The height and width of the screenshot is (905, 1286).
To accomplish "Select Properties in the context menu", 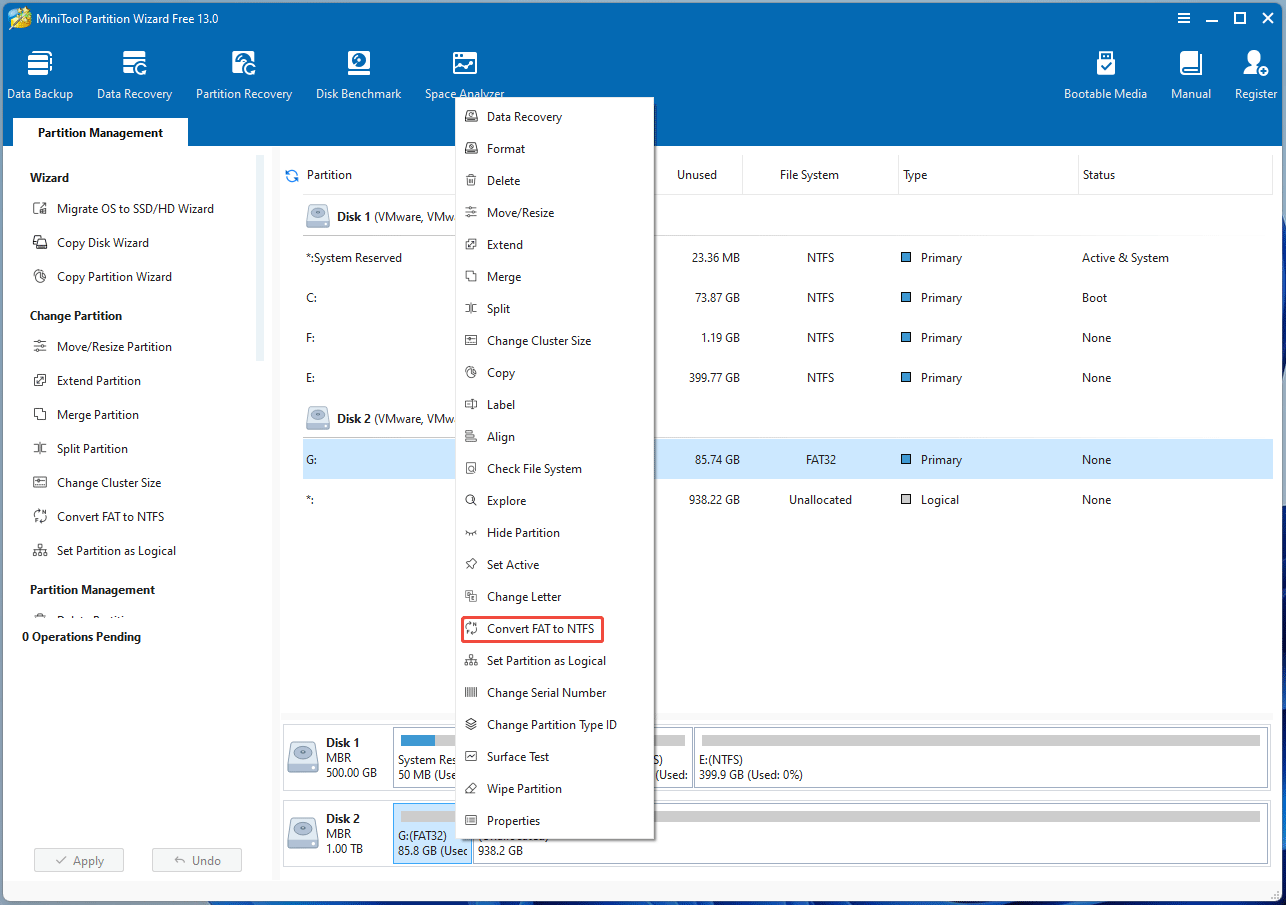I will pyautogui.click(x=513, y=821).
